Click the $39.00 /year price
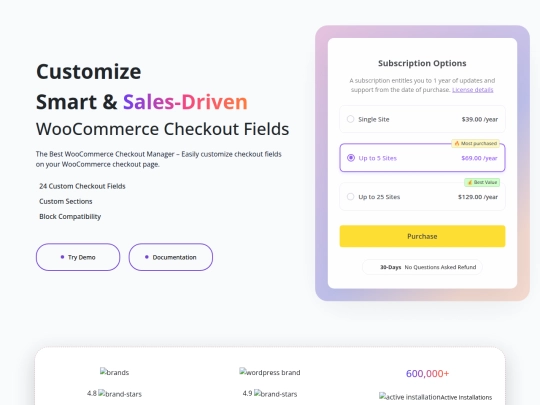The width and height of the screenshot is (540, 405). point(480,120)
